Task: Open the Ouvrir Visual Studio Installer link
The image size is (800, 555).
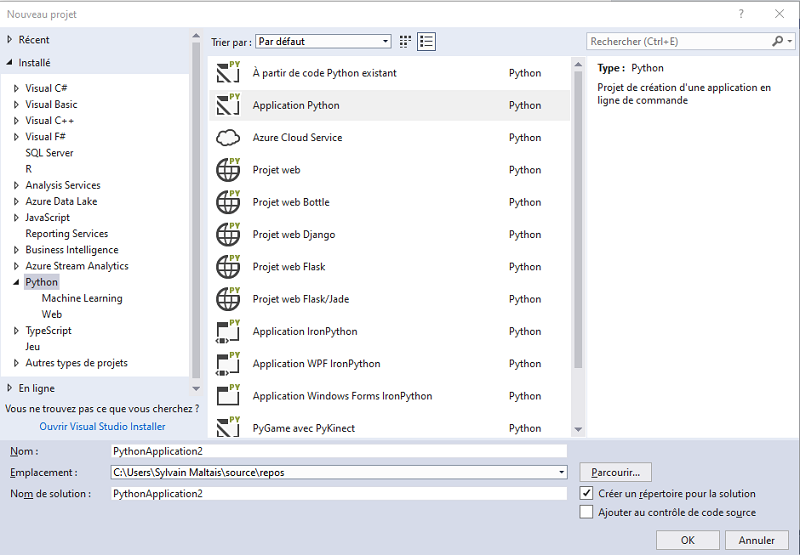Action: click(102, 426)
